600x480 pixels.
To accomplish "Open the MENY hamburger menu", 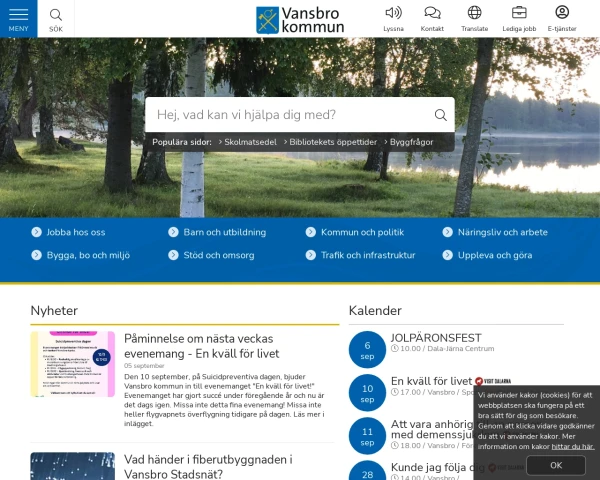I will click(18, 19).
